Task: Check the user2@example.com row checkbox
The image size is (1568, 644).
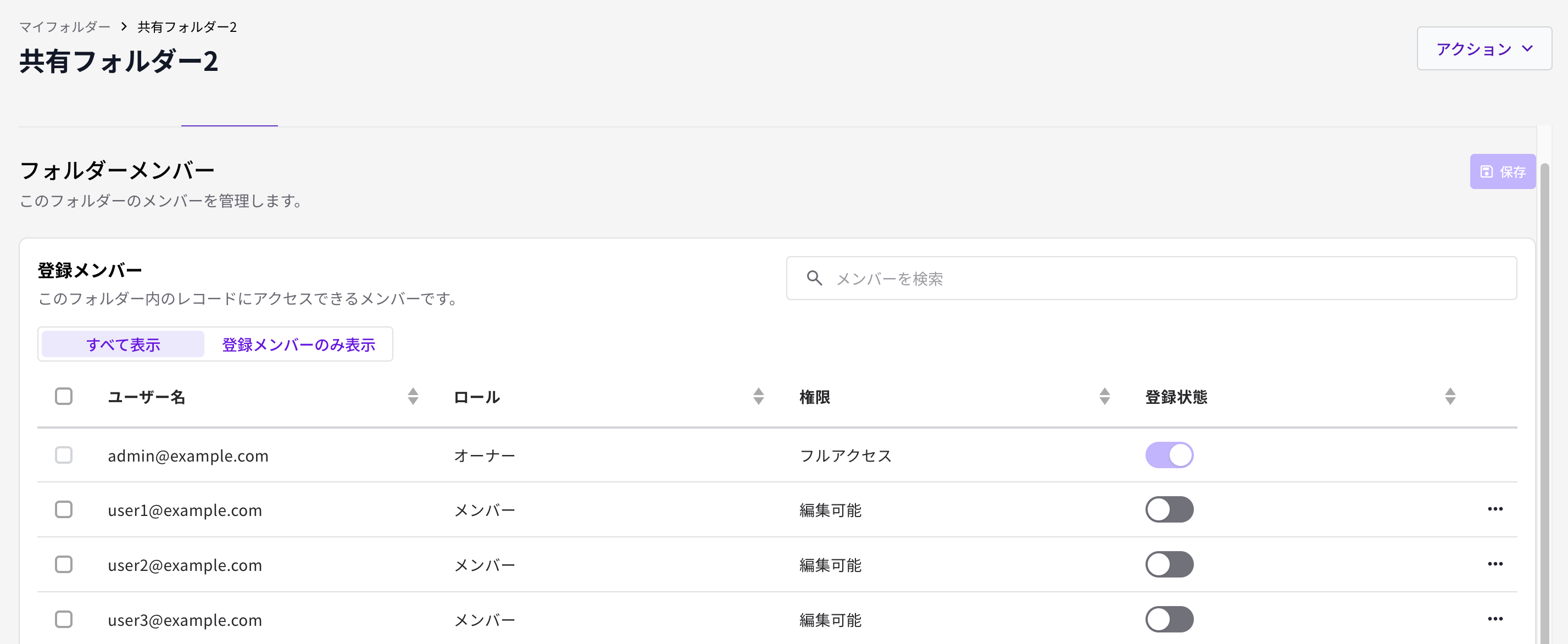Action: 64,564
